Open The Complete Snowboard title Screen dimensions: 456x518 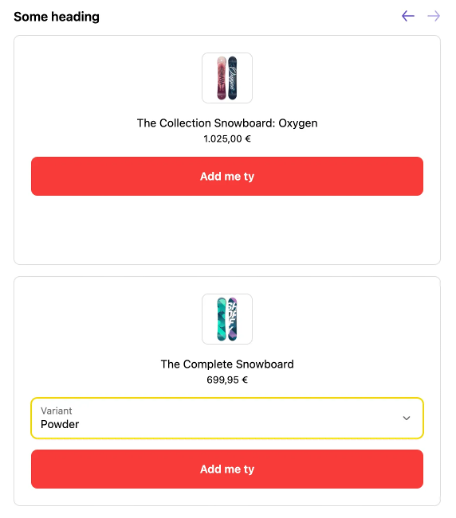coord(227,364)
